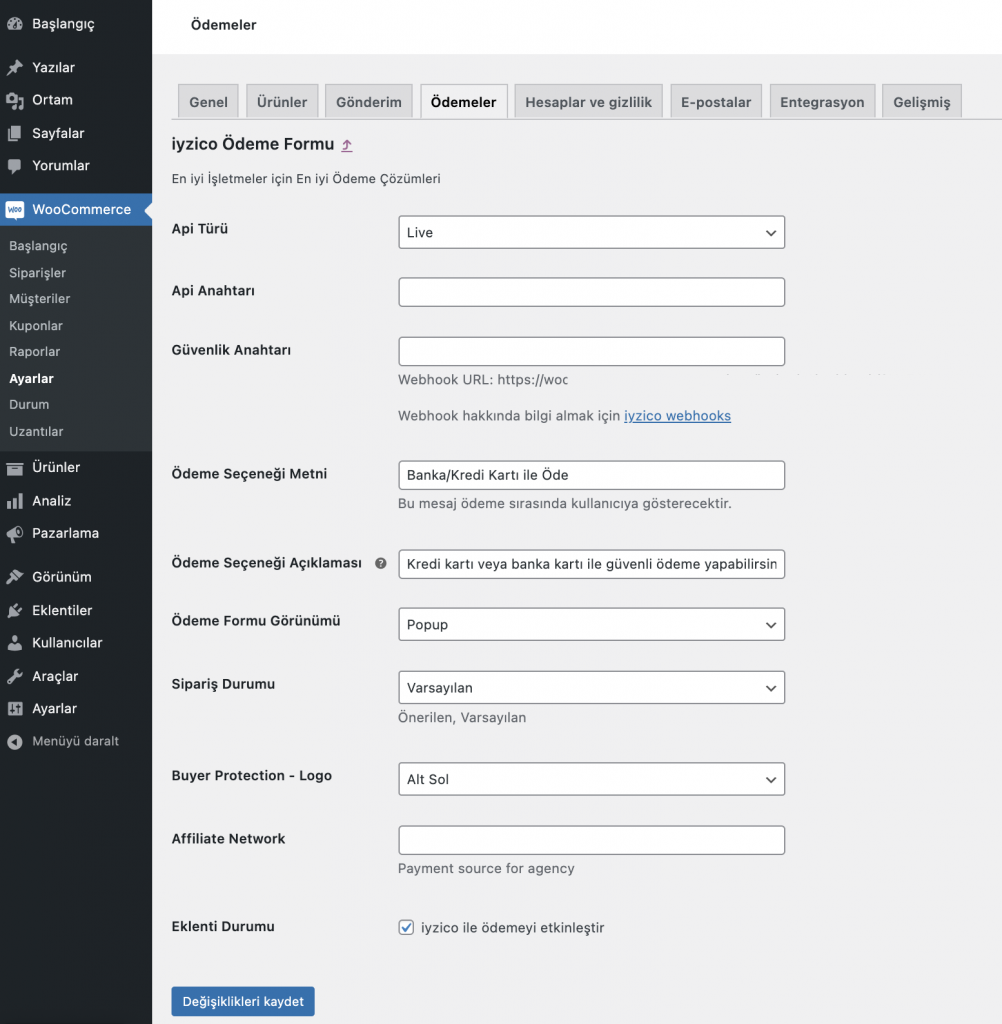Image resolution: width=1002 pixels, height=1024 pixels.
Task: Click the Yorumlar comment bubble icon
Action: coord(15,166)
